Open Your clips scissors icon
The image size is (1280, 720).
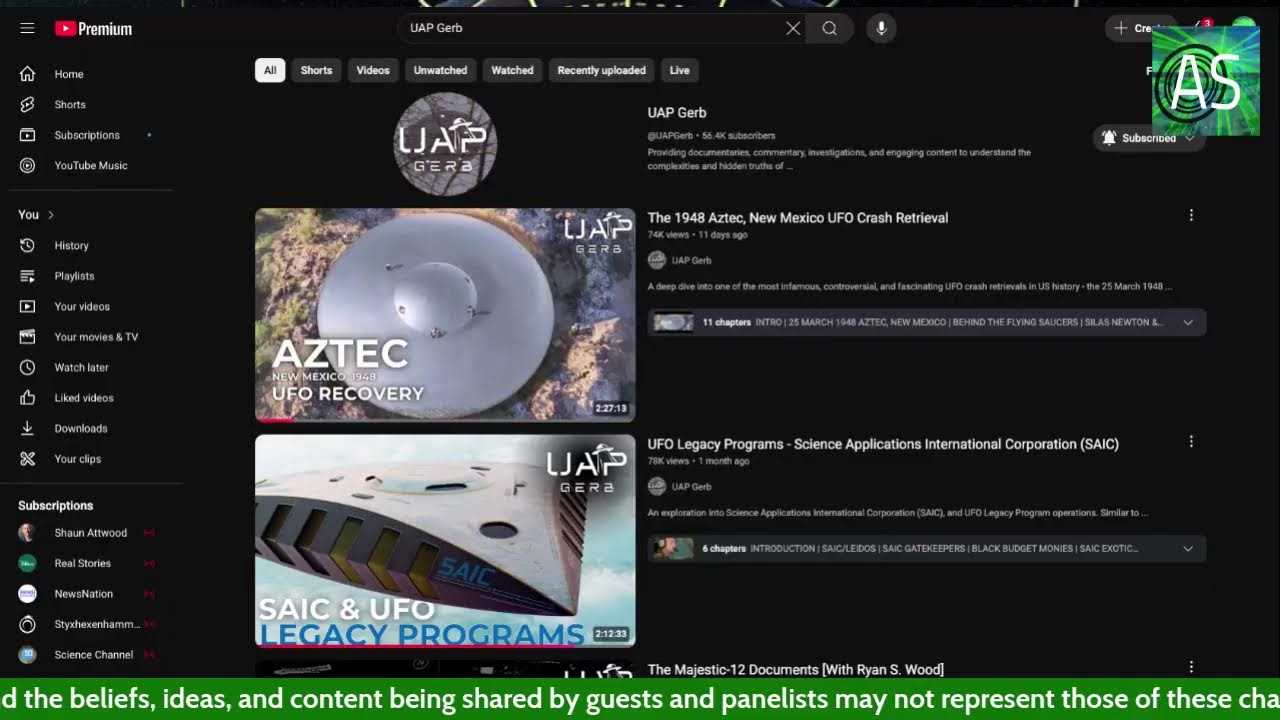28,459
